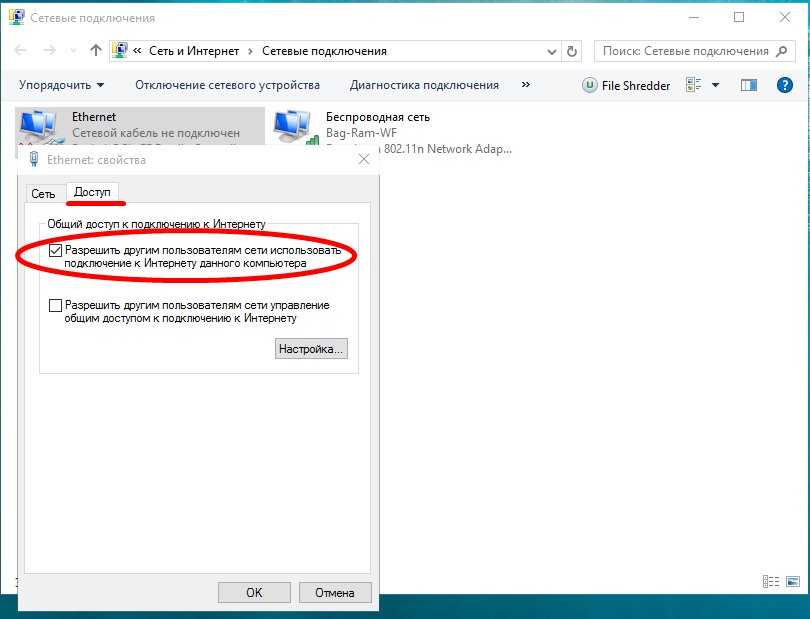The image size is (810, 619).
Task: Click the refresh icon beside address bar
Action: (x=572, y=51)
